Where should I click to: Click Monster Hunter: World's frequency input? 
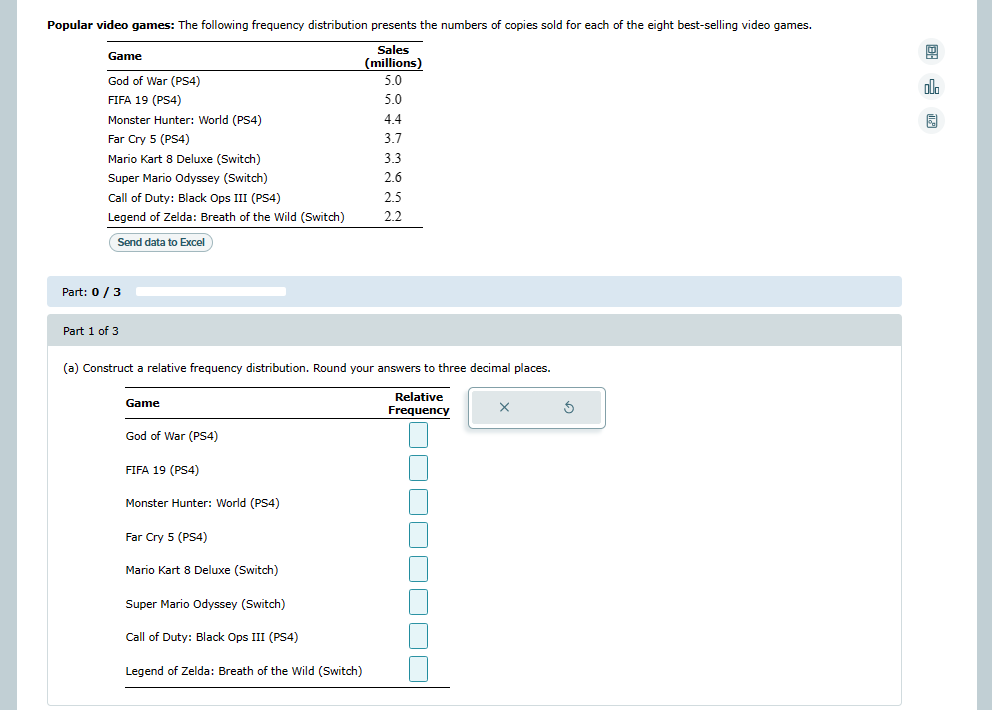pyautogui.click(x=417, y=501)
